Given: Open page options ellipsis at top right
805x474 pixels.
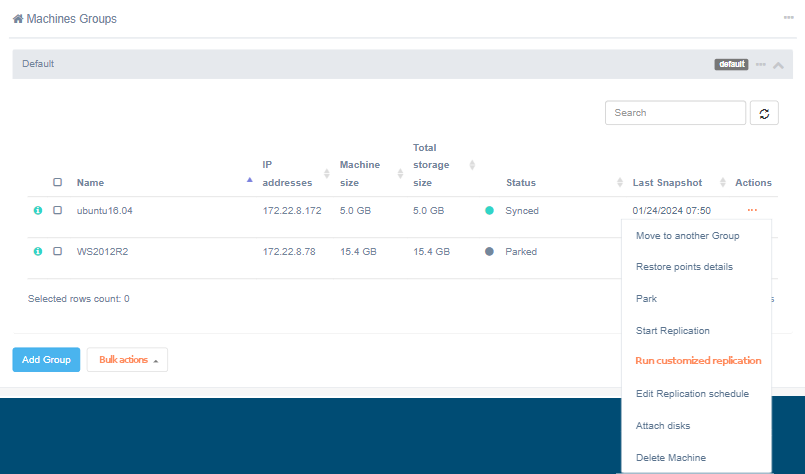Looking at the screenshot, I should pos(789,18).
